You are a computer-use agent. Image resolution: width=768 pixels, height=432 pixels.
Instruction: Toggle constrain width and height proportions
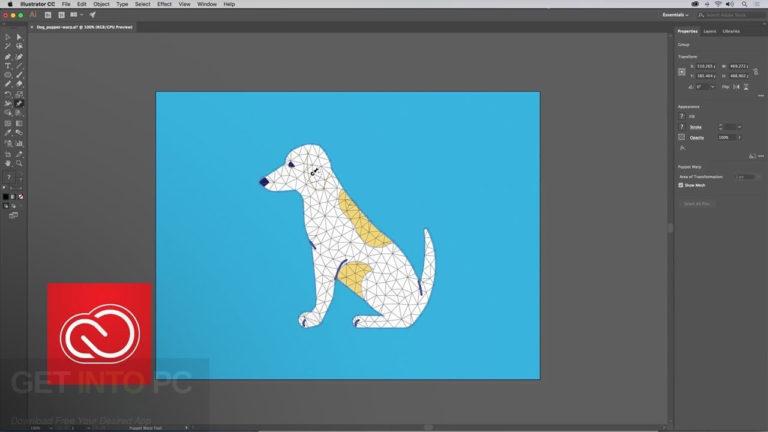pos(756,71)
